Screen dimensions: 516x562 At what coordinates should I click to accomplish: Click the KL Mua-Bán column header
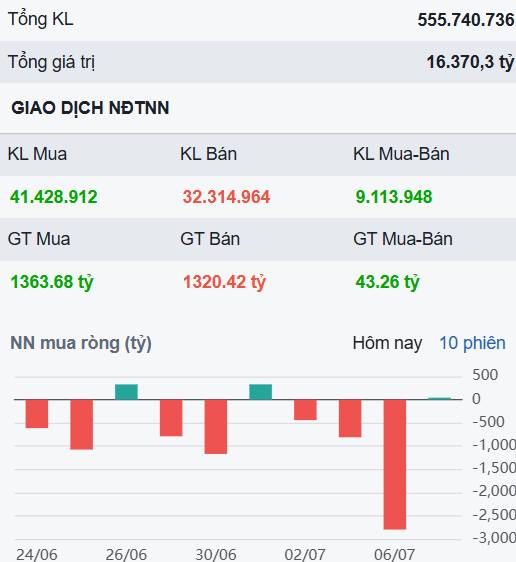click(x=401, y=154)
